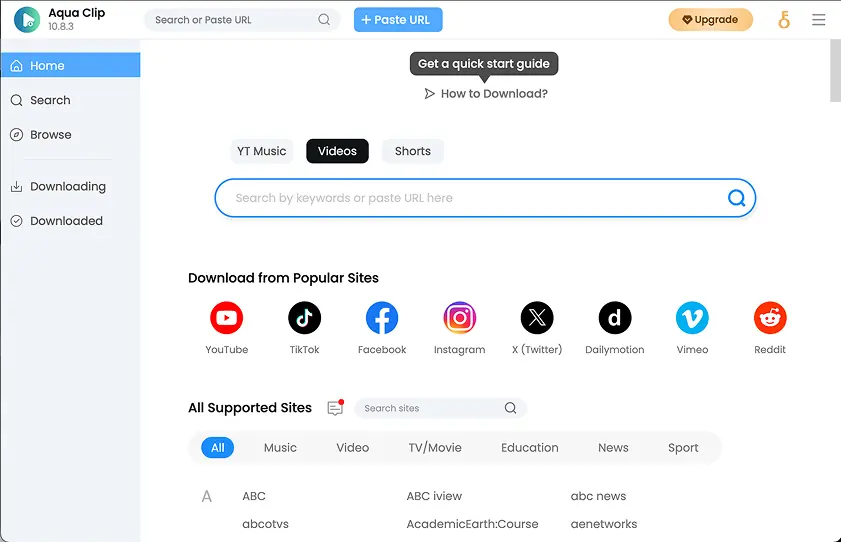Switch to the YT Music tab
The image size is (841, 542).
click(x=262, y=151)
